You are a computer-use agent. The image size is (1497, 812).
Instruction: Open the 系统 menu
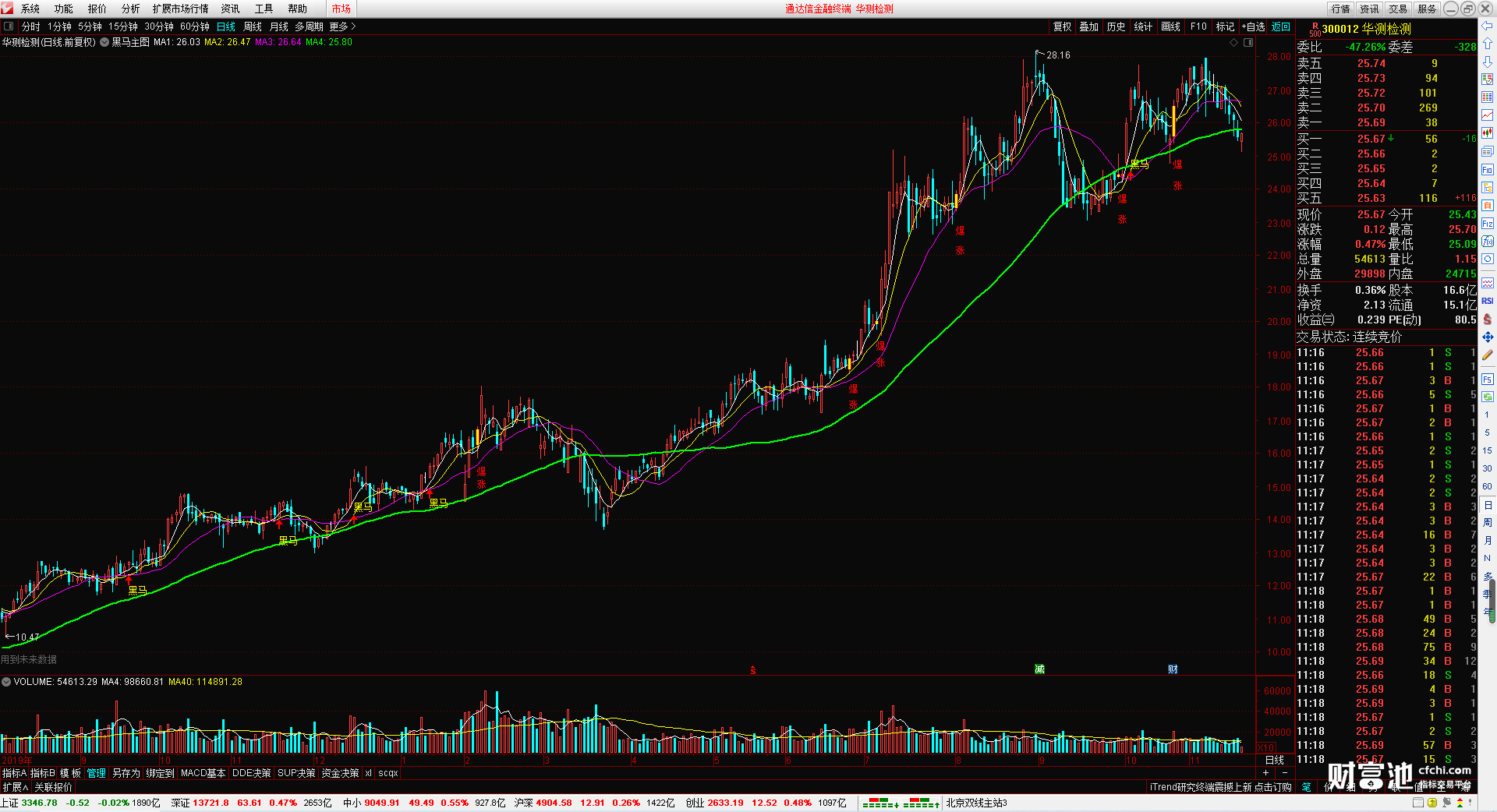click(x=30, y=9)
